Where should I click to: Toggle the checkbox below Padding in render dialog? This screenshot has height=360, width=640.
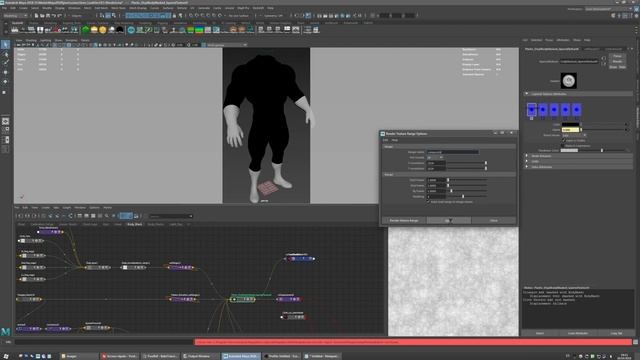point(428,202)
